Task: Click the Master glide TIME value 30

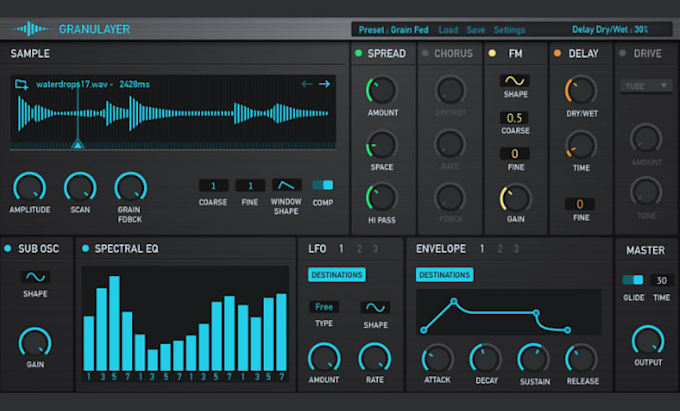Action: point(661,281)
